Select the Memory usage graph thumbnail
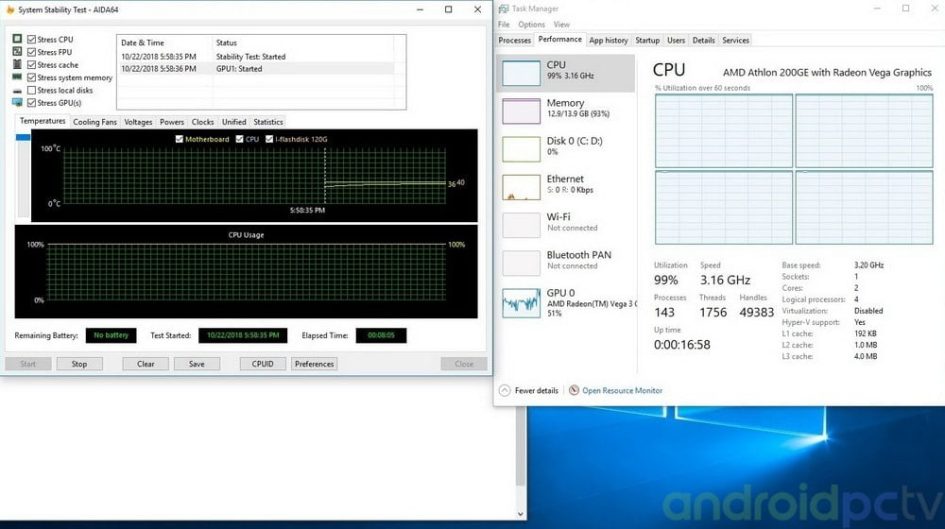The width and height of the screenshot is (945, 529). tap(521, 110)
